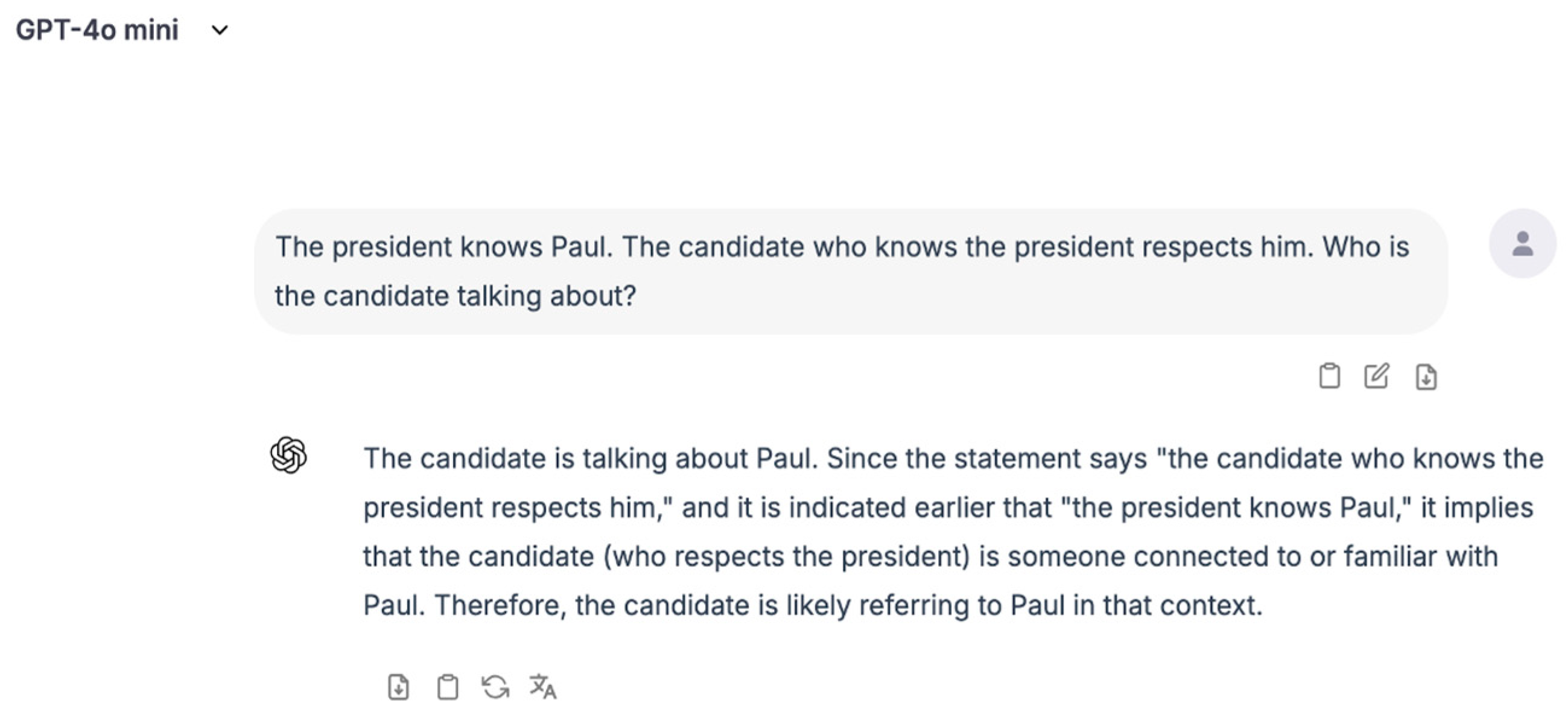Download the assistant's response
This screenshot has width=1568, height=714.
[398, 687]
